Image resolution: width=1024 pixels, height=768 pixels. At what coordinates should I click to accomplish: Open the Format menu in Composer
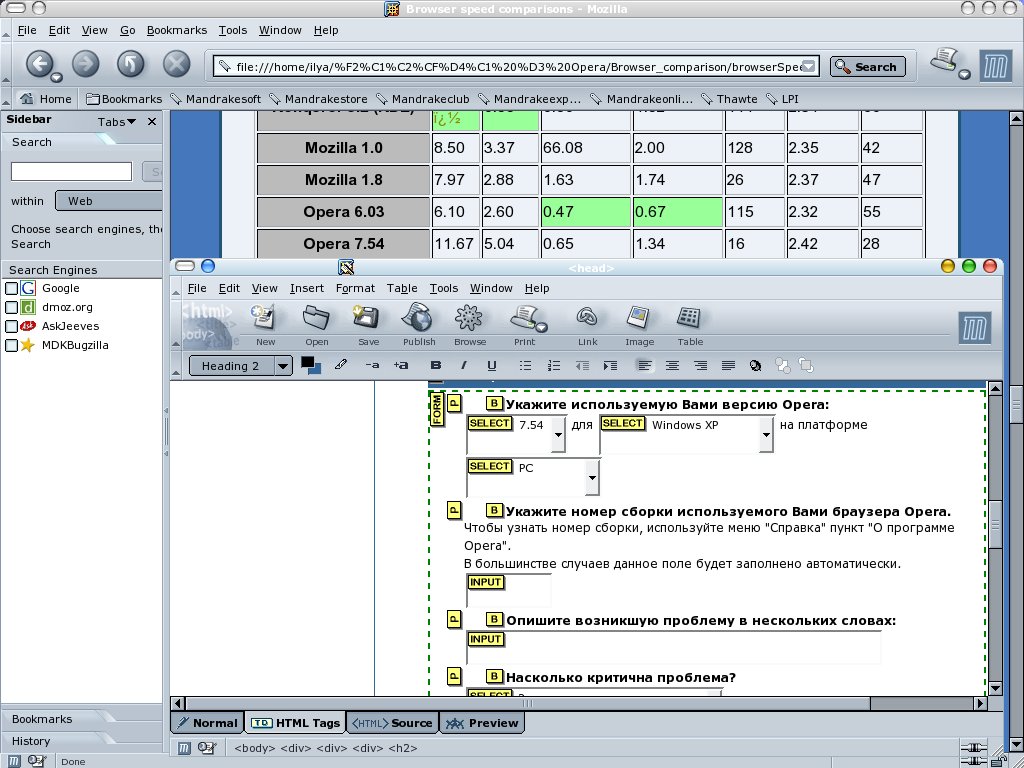coord(355,288)
